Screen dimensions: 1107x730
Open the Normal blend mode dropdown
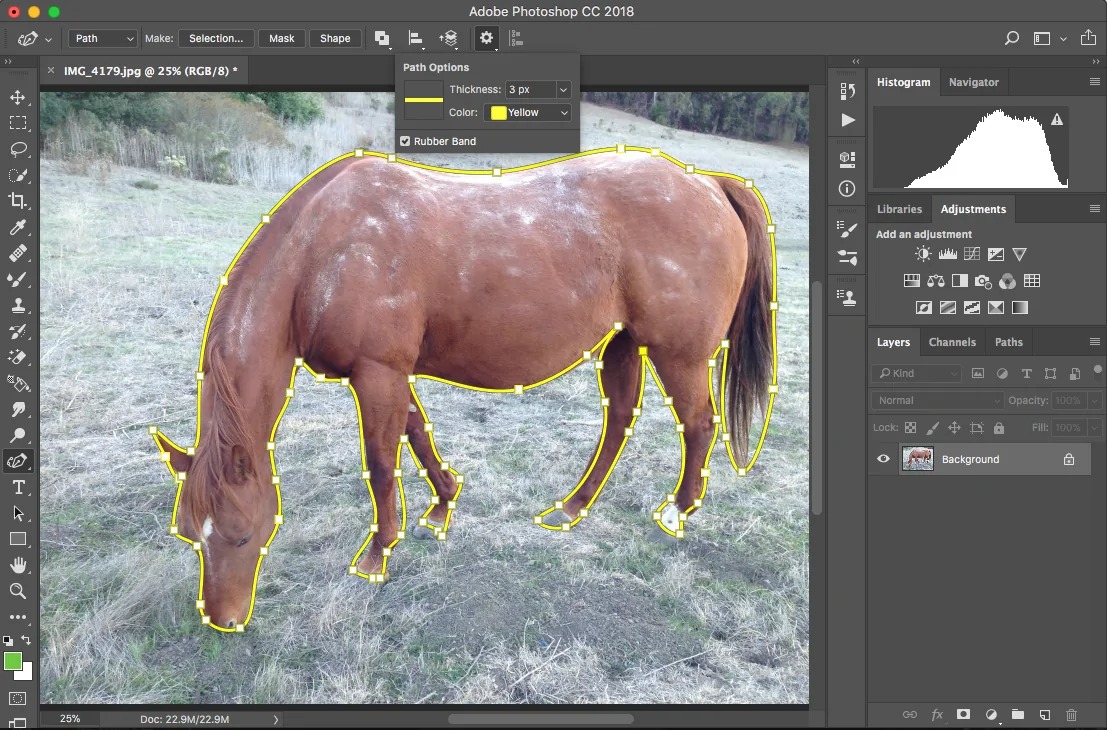(x=936, y=401)
